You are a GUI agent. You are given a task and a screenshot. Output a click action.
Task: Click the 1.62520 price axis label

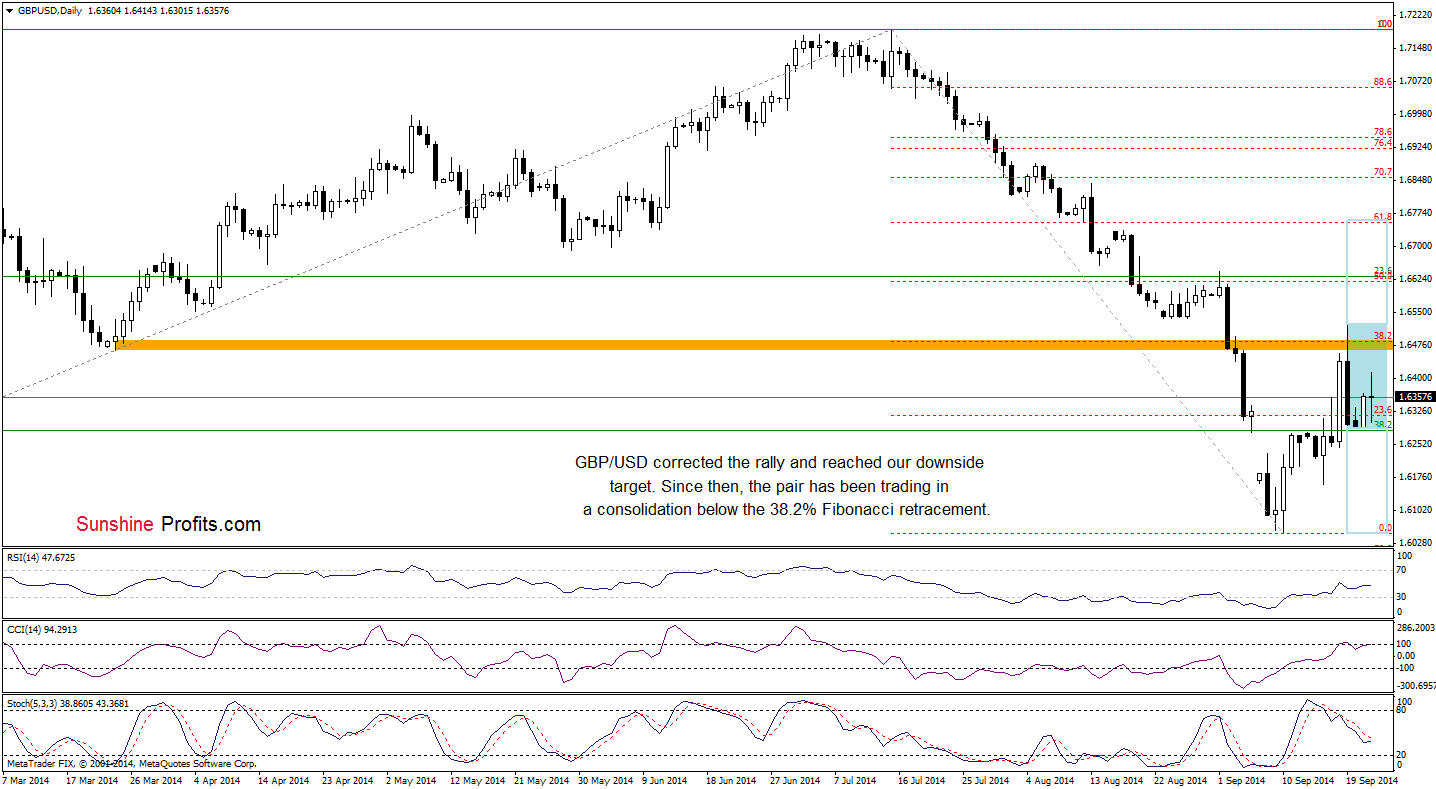click(x=1414, y=444)
